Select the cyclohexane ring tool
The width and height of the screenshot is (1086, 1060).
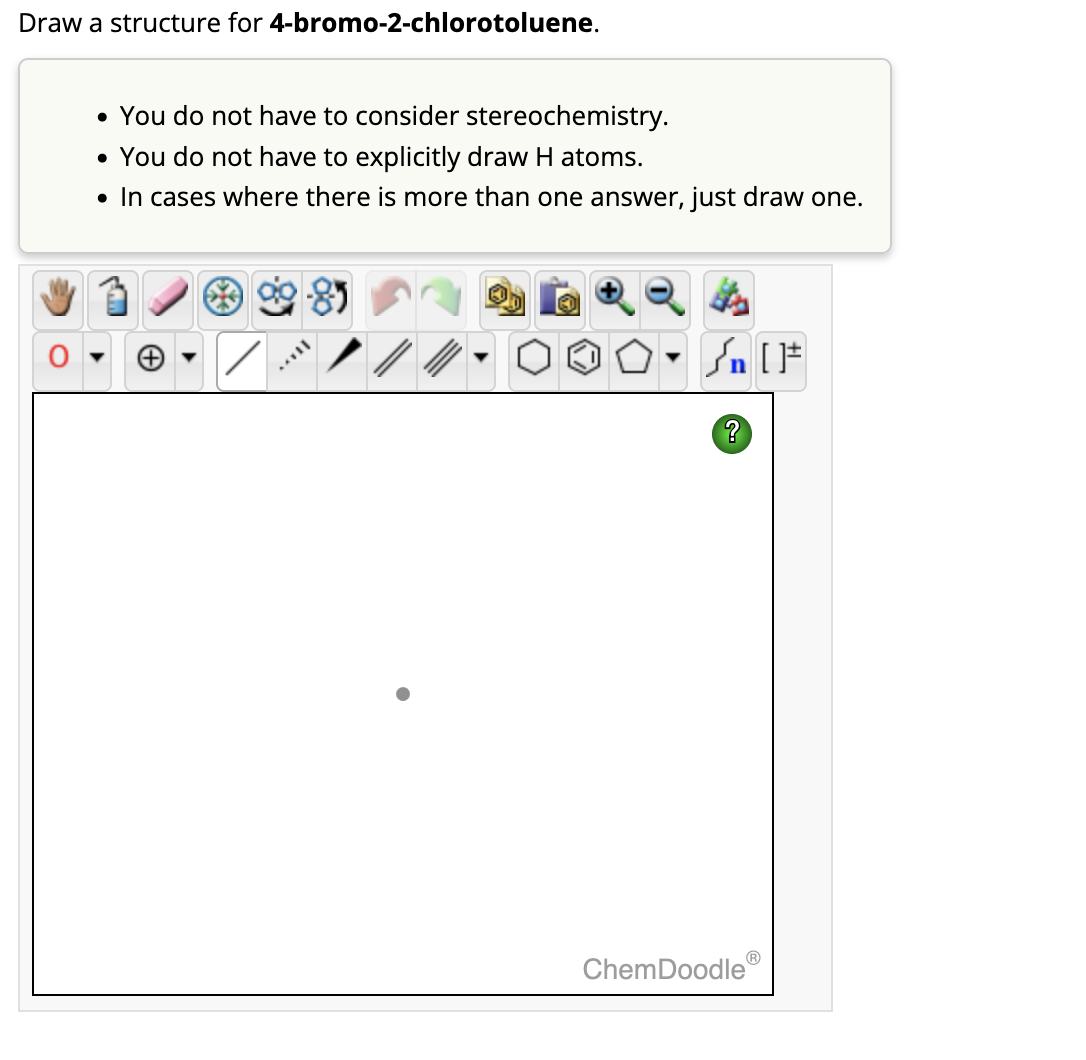[533, 361]
